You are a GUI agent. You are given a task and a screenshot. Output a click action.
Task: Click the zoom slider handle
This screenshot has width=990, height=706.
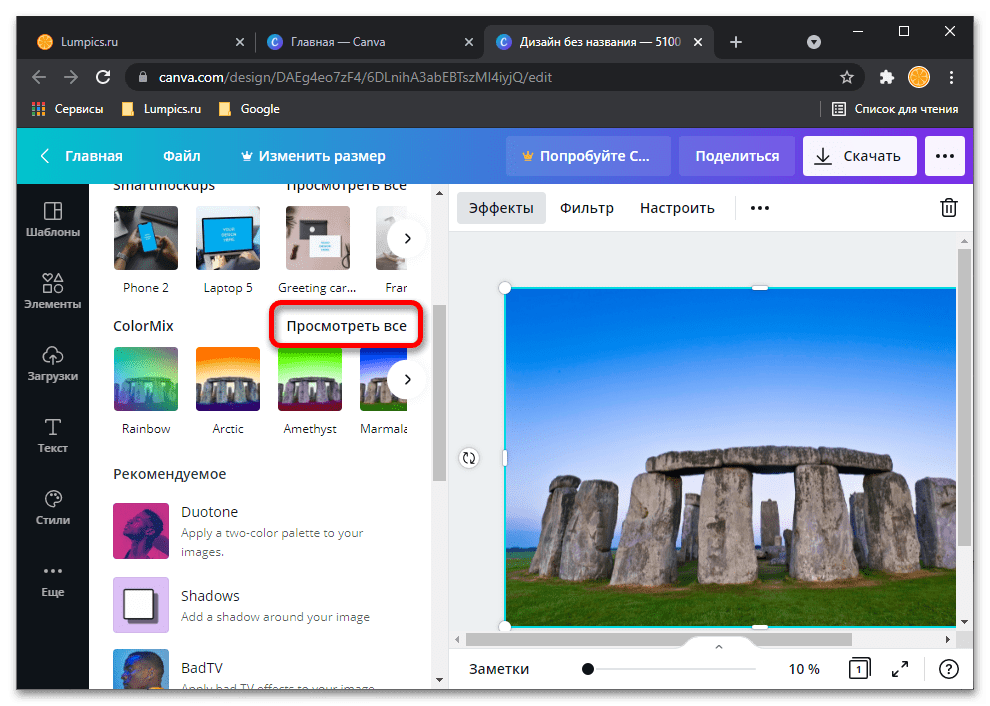[x=588, y=669]
